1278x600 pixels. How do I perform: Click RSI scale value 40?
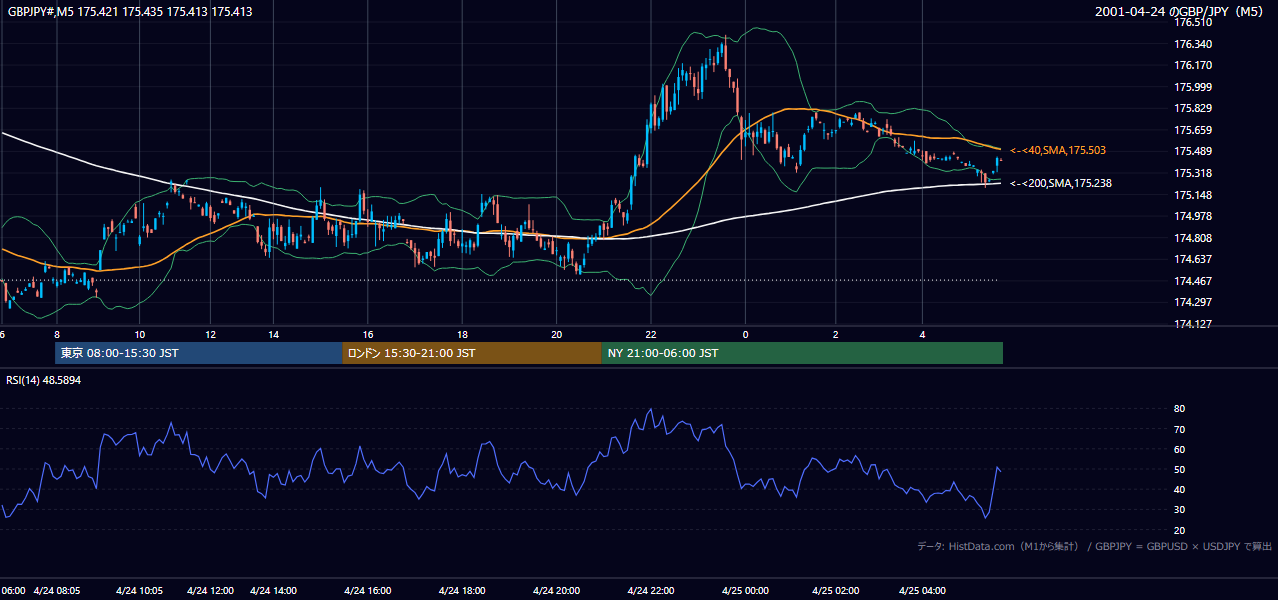[x=1180, y=490]
